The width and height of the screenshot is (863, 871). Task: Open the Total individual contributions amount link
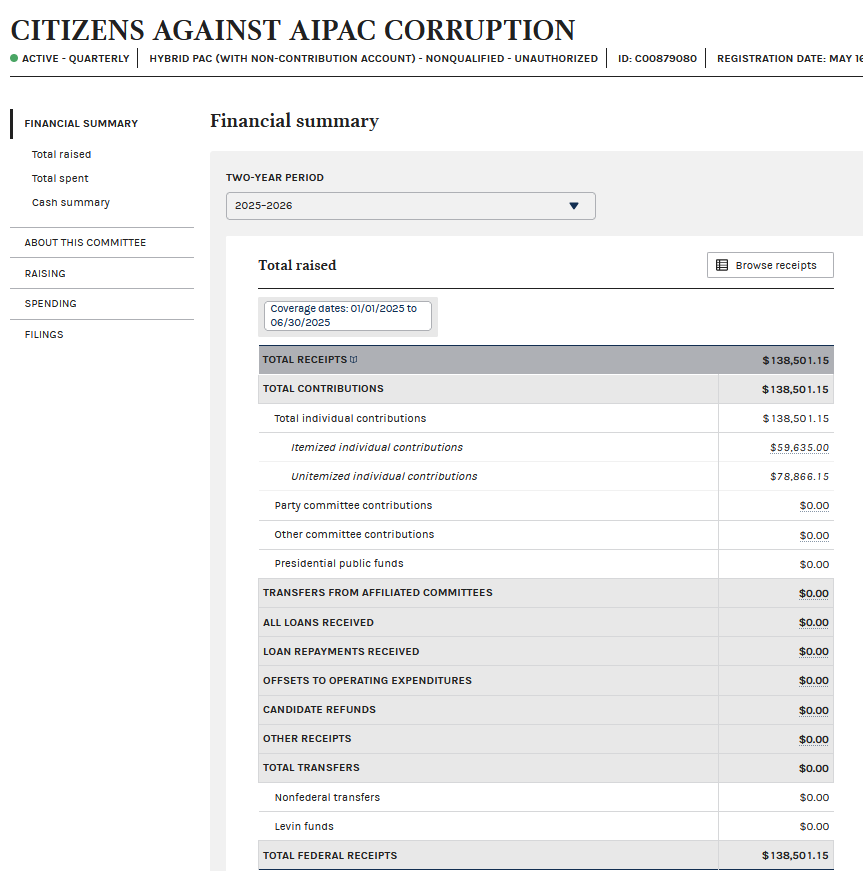pyautogui.click(x=795, y=419)
